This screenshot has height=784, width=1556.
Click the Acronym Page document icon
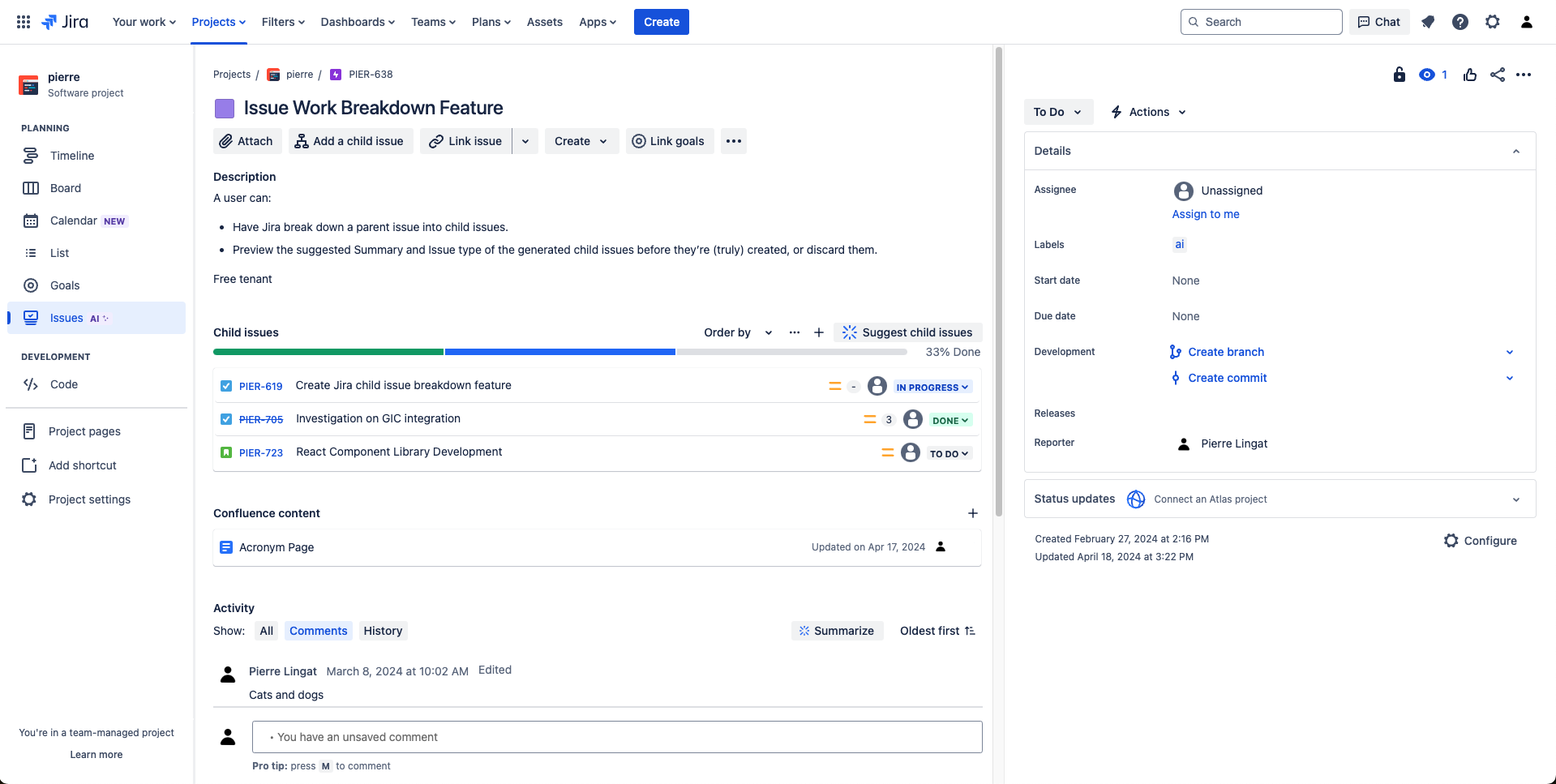[x=226, y=547]
